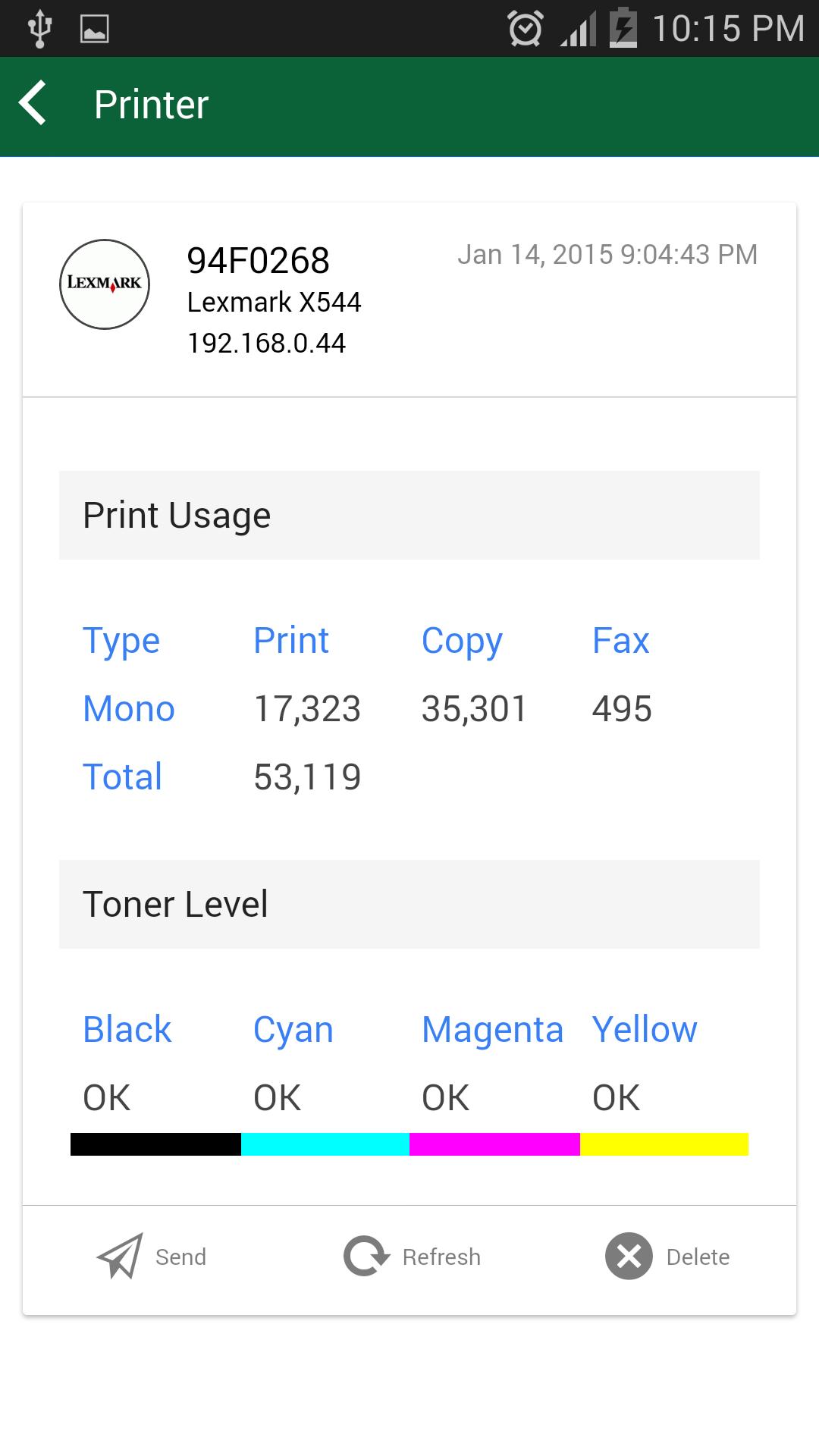The height and width of the screenshot is (1456, 819).
Task: Toggle the Cyan toner status label
Action: (x=275, y=1097)
